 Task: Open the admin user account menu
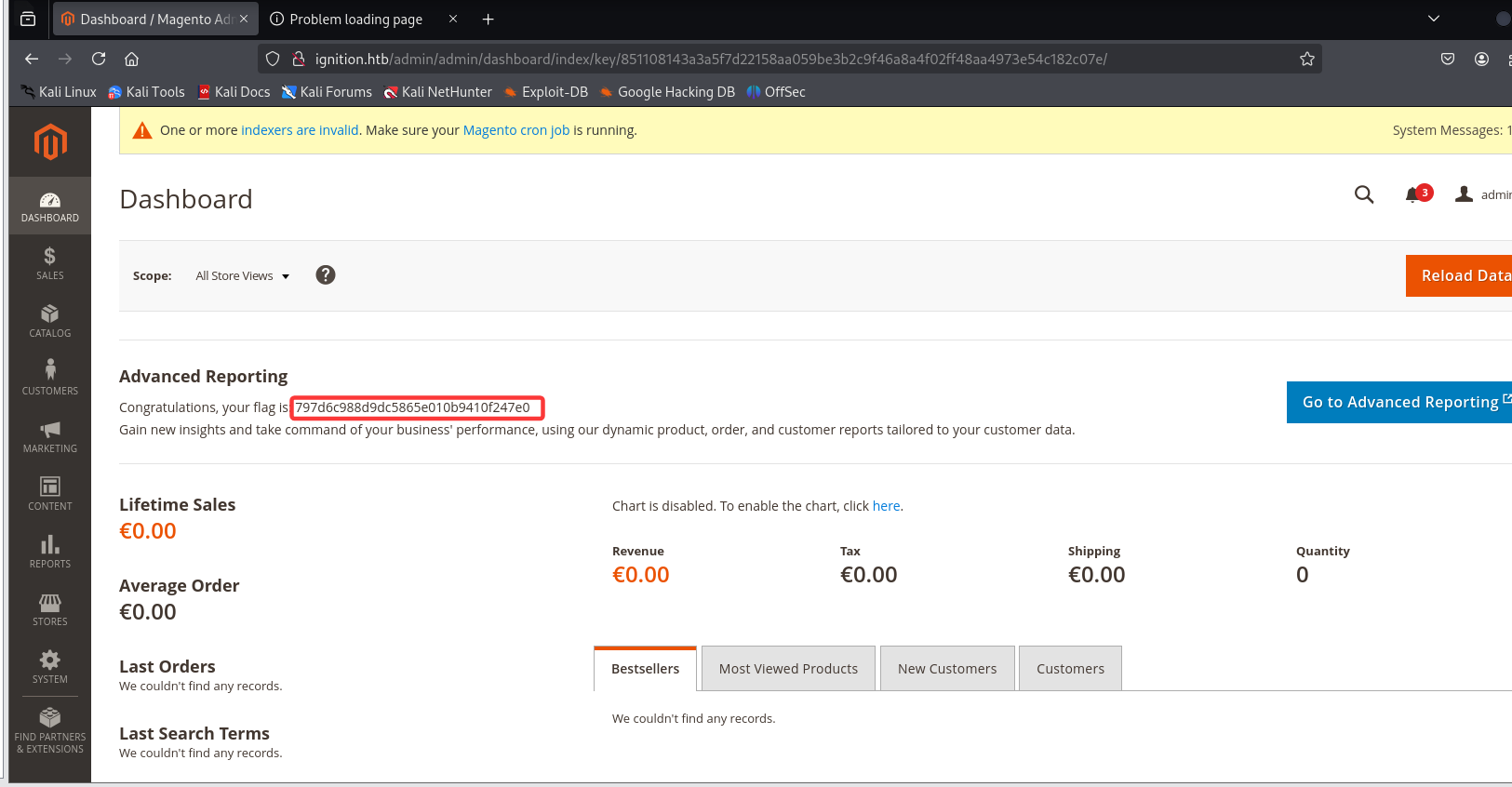point(1483,194)
